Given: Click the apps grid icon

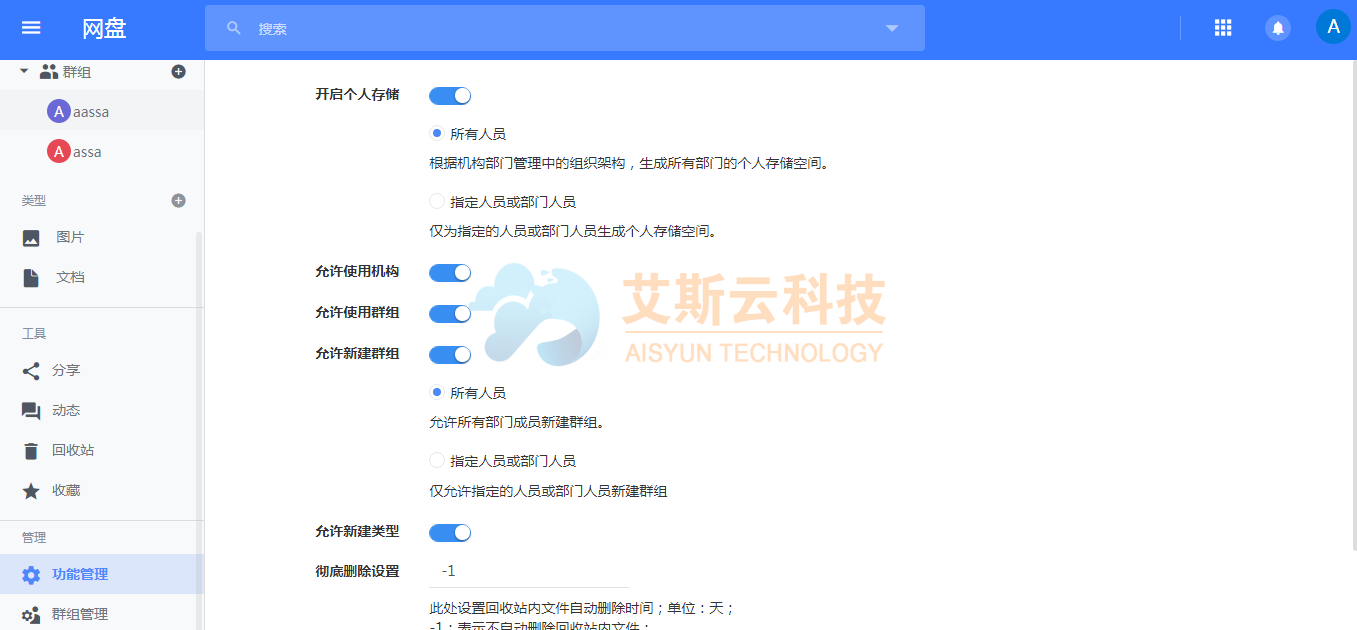Looking at the screenshot, I should pyautogui.click(x=1222, y=28).
